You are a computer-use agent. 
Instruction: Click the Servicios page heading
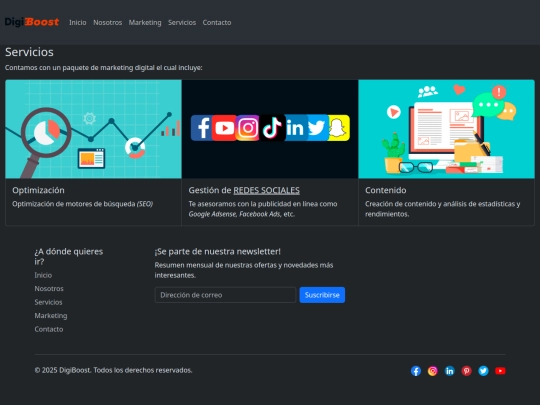point(29,52)
